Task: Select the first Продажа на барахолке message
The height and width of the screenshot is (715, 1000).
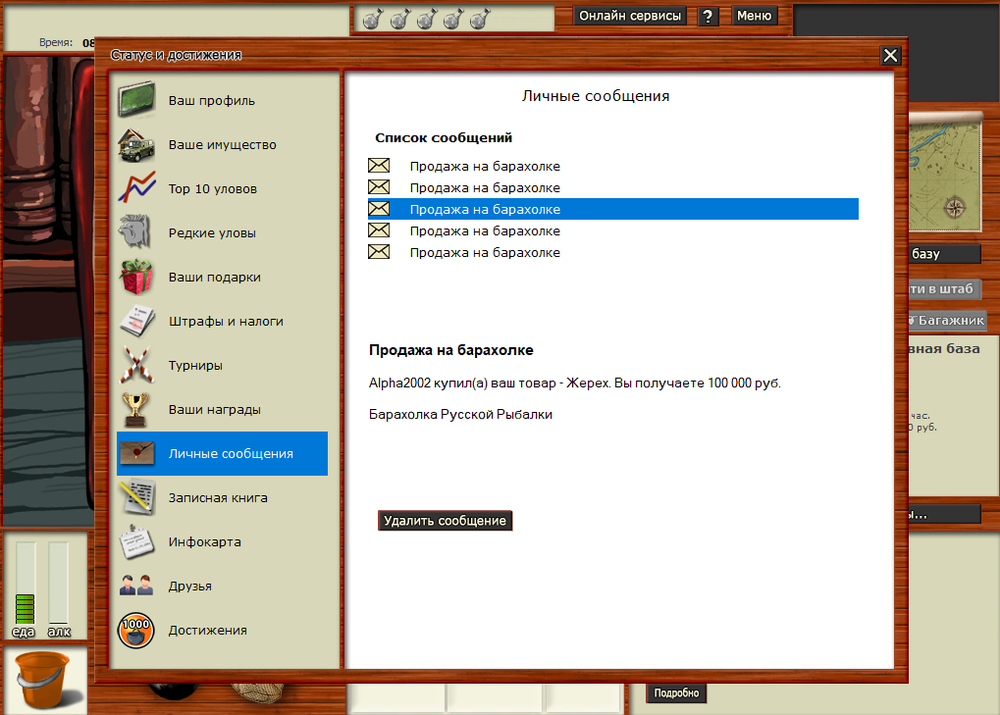Action: point(484,166)
